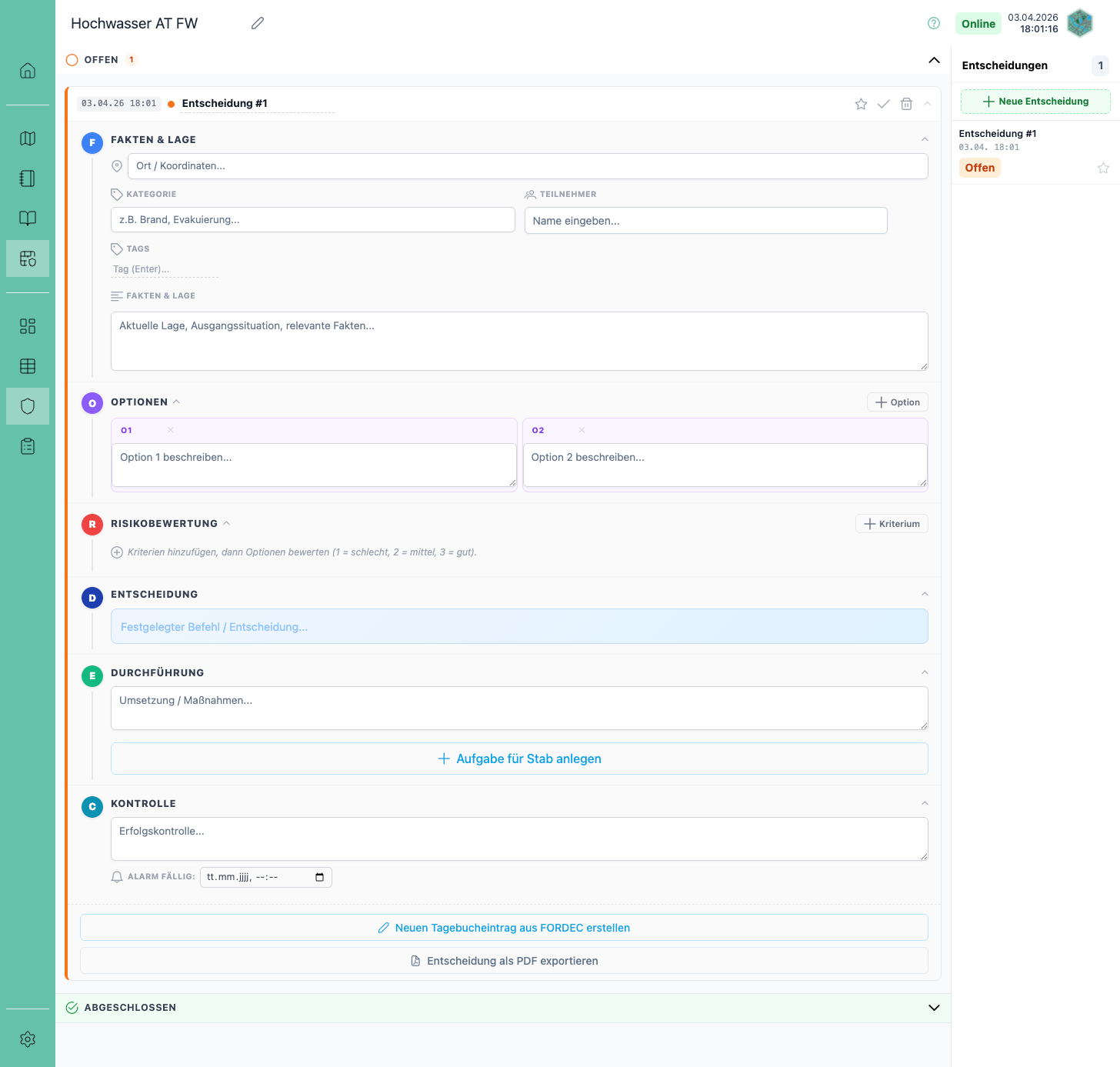Toggle favorite star in Entscheidungen list

pyautogui.click(x=1103, y=168)
